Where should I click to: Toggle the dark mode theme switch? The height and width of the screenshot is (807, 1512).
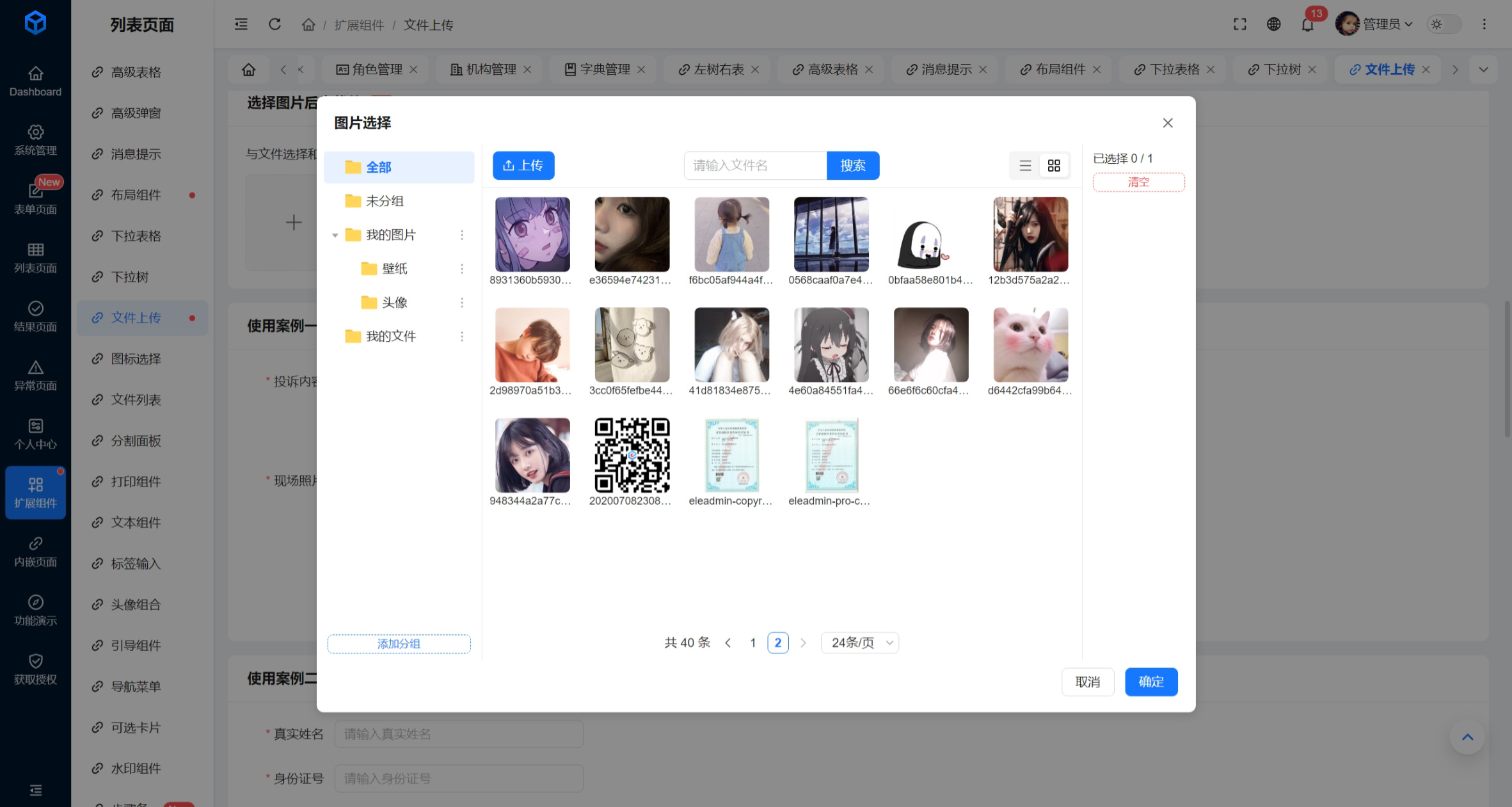1444,24
